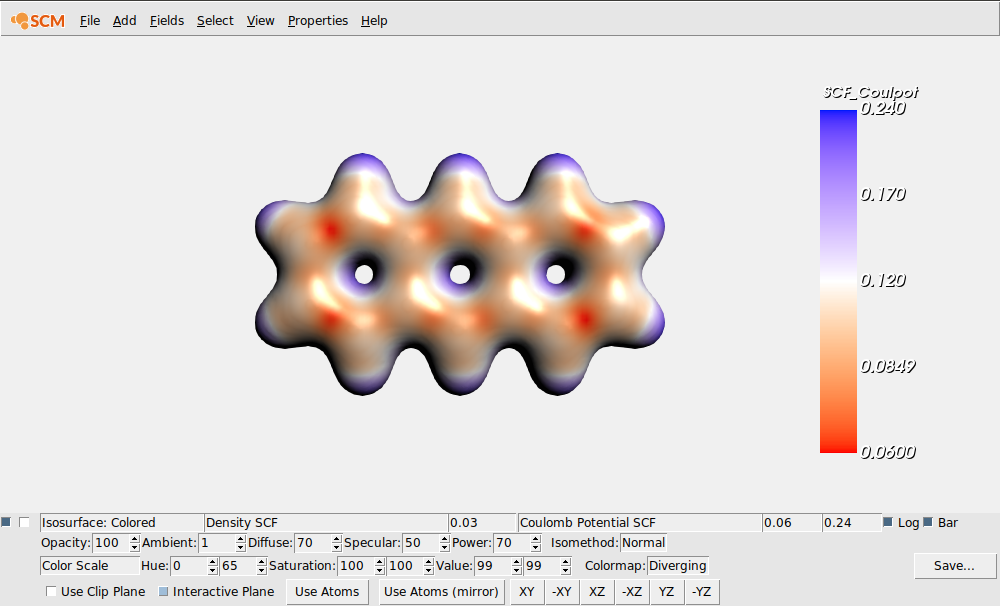Enable the Log scale checkbox

pos(890,521)
